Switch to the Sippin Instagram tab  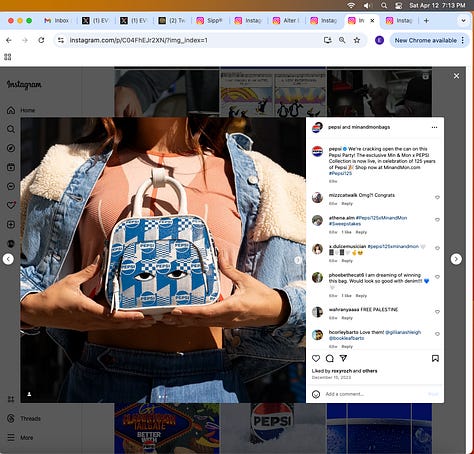coord(209,21)
